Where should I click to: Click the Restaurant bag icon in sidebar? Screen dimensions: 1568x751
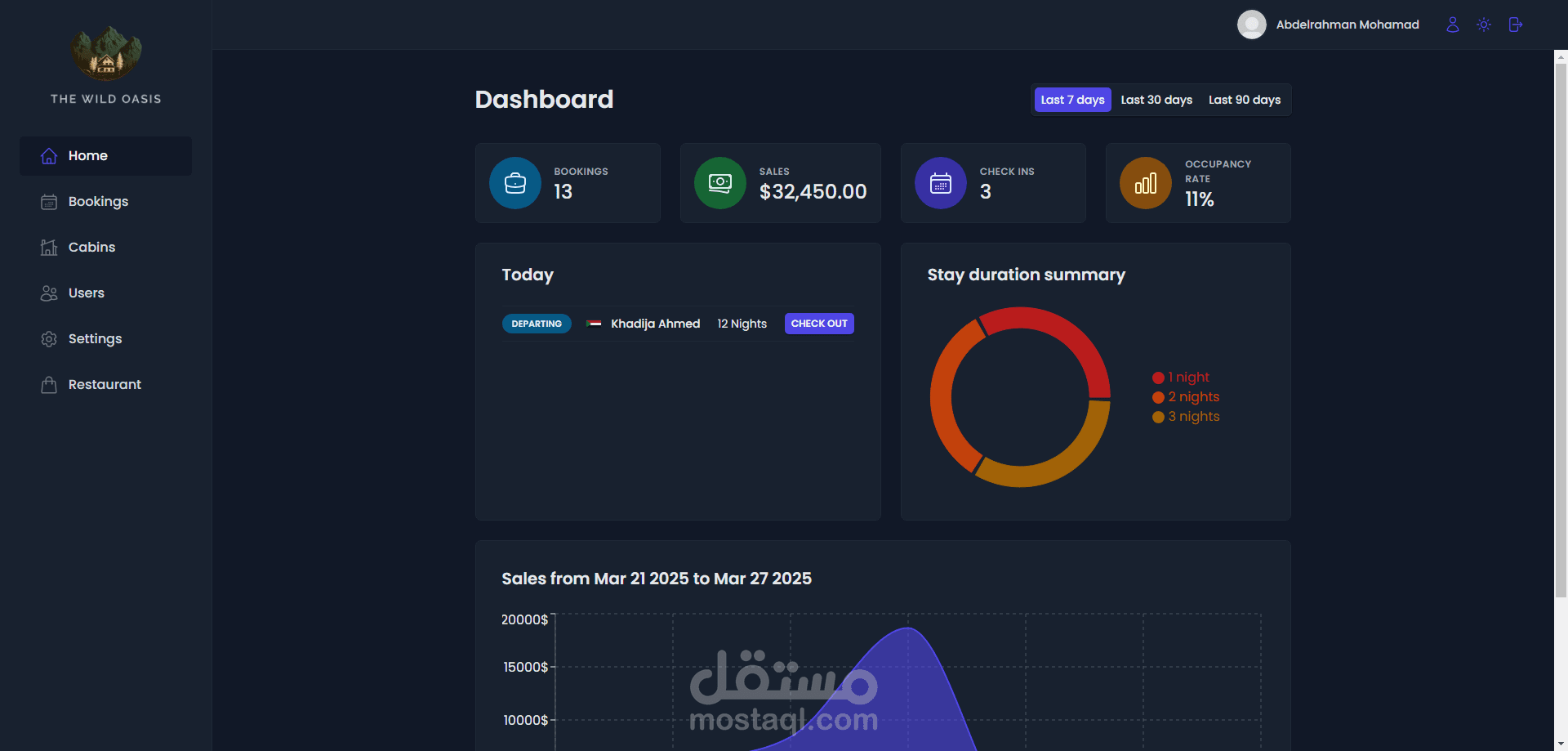[49, 385]
